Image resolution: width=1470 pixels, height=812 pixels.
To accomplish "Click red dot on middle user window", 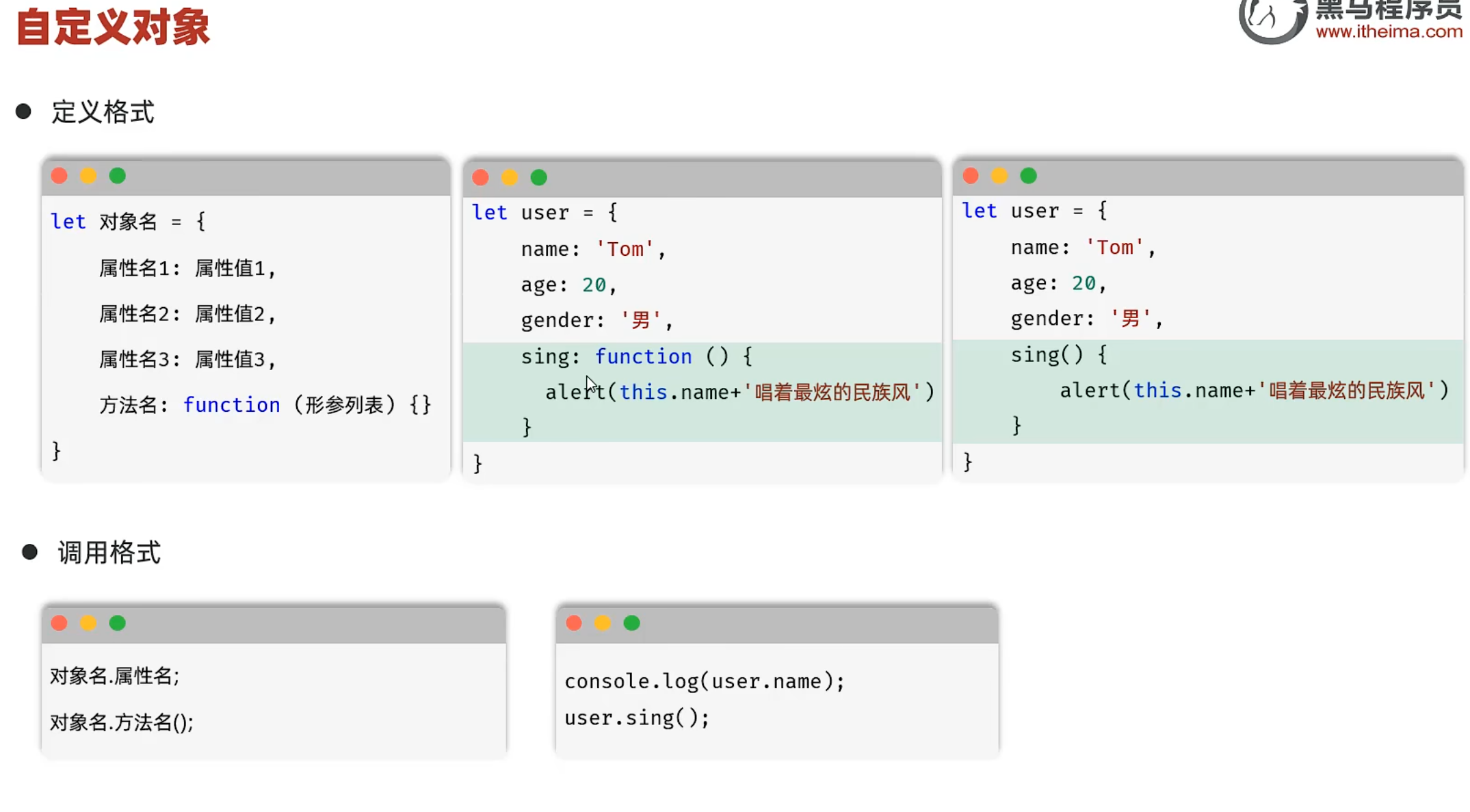I will point(481,178).
